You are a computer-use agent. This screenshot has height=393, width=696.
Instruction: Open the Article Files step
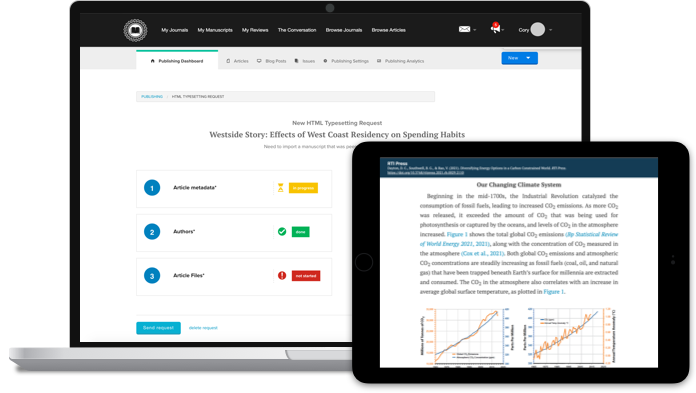[234, 277]
